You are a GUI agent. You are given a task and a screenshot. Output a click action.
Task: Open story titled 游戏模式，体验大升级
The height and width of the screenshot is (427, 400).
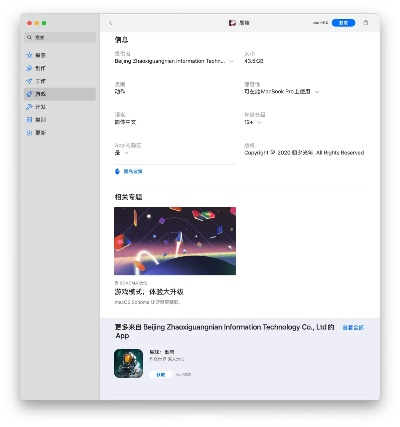coord(149,292)
